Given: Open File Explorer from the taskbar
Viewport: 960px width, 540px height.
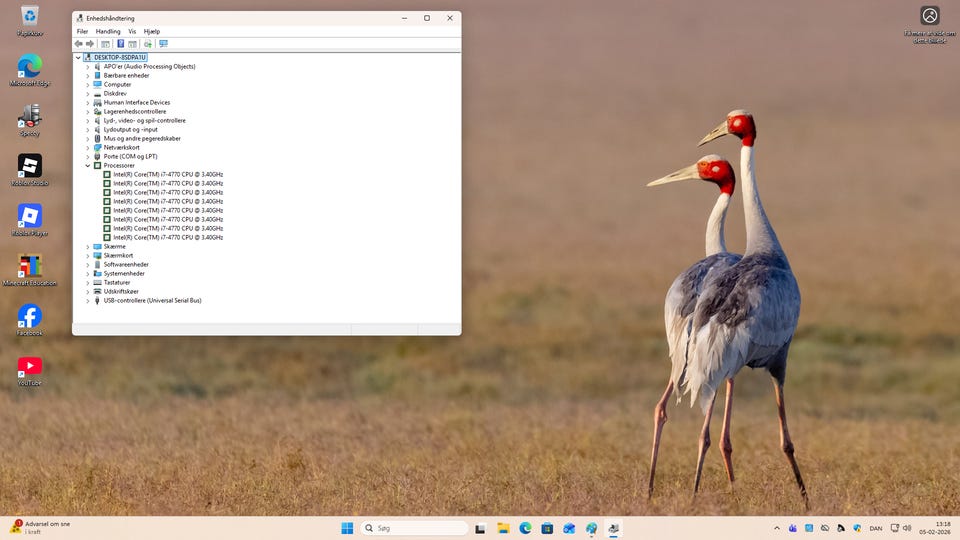Looking at the screenshot, I should 503,528.
